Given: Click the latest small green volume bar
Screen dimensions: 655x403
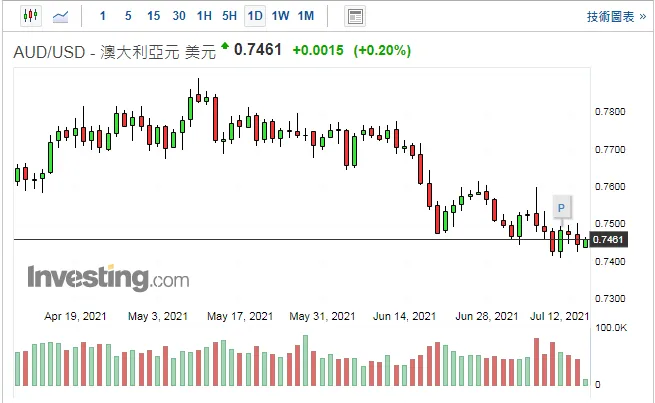Looking at the screenshot, I should tap(585, 382).
